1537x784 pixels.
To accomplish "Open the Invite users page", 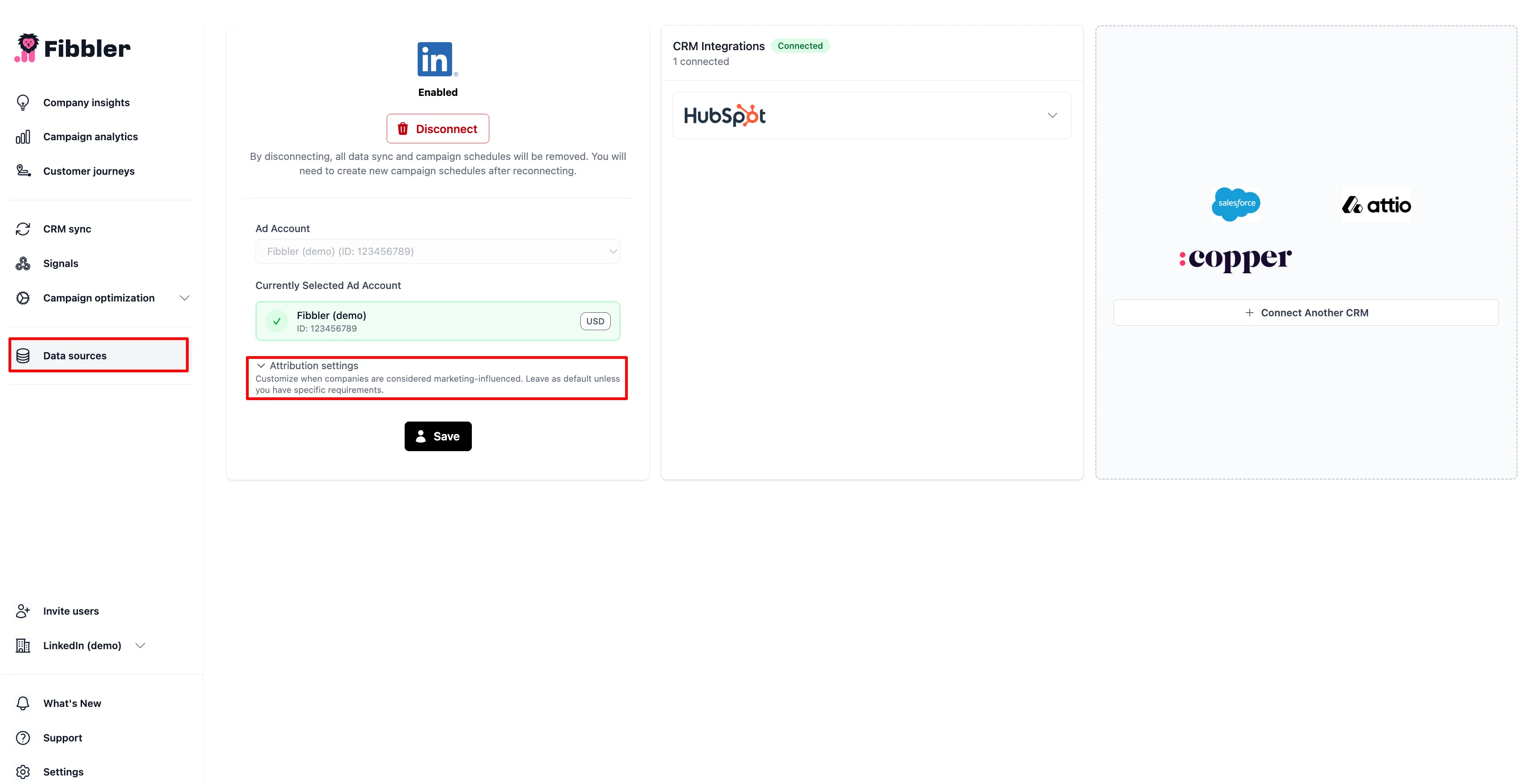I will click(70, 610).
